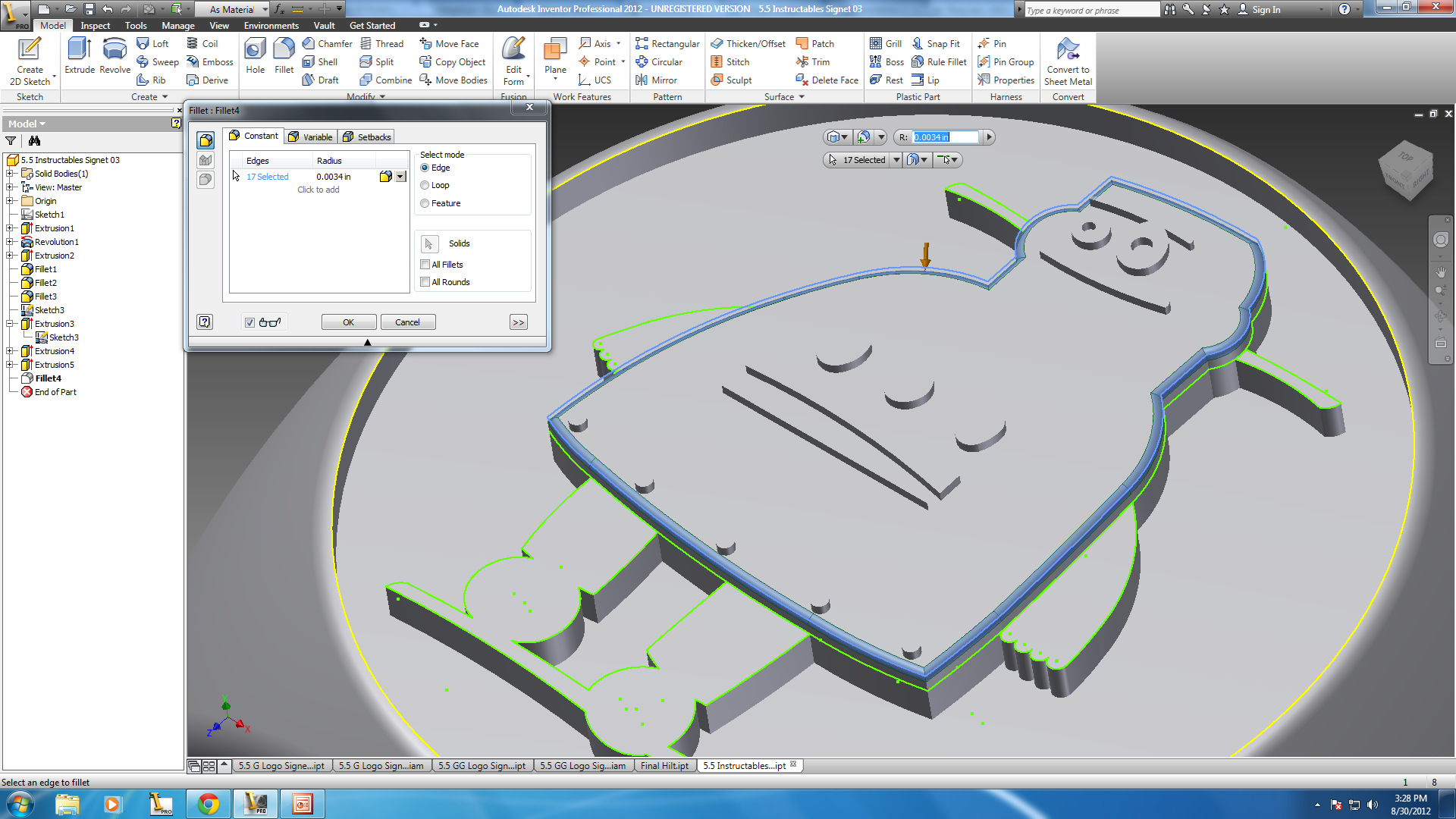Open the PowerPoint taskbar icon
This screenshot has height=819, width=1456.
coord(302,804)
